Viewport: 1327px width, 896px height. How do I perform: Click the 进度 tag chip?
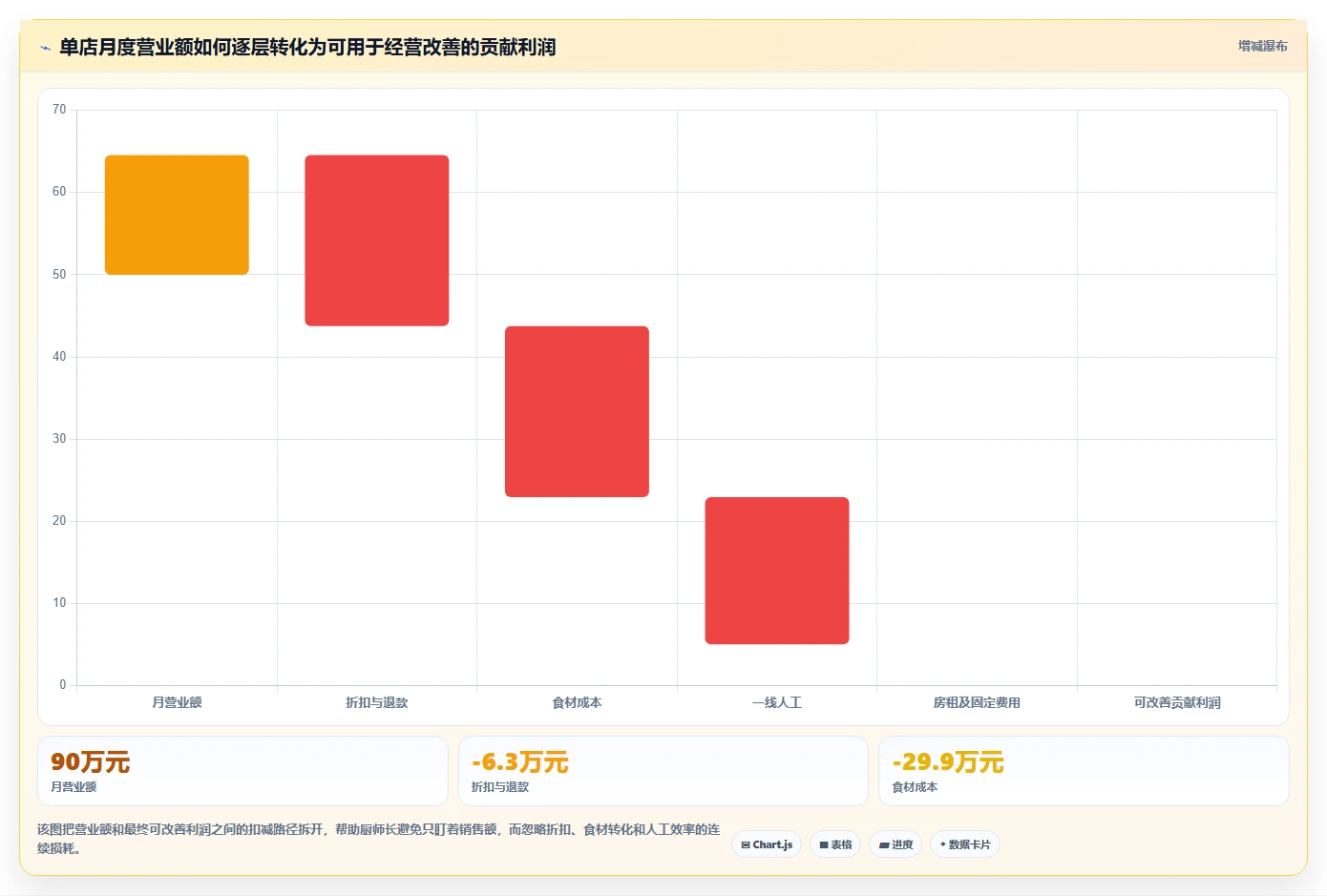895,844
